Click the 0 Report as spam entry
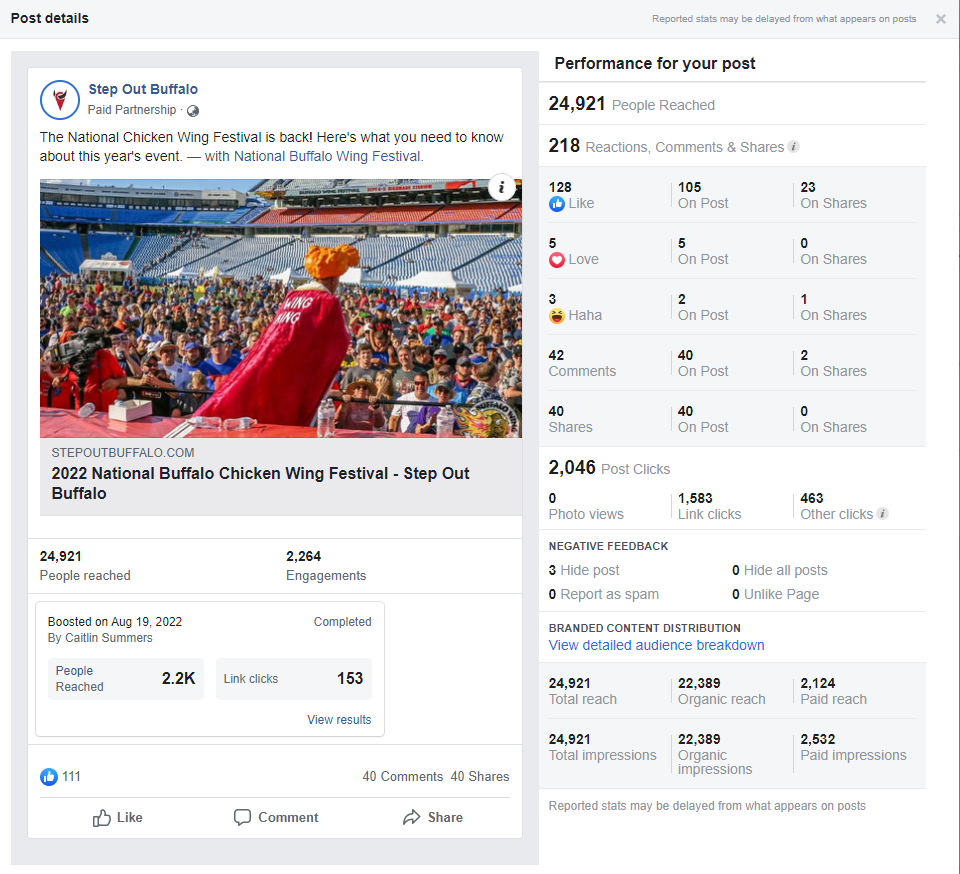Screen dimensions: 960x874 click(x=604, y=594)
